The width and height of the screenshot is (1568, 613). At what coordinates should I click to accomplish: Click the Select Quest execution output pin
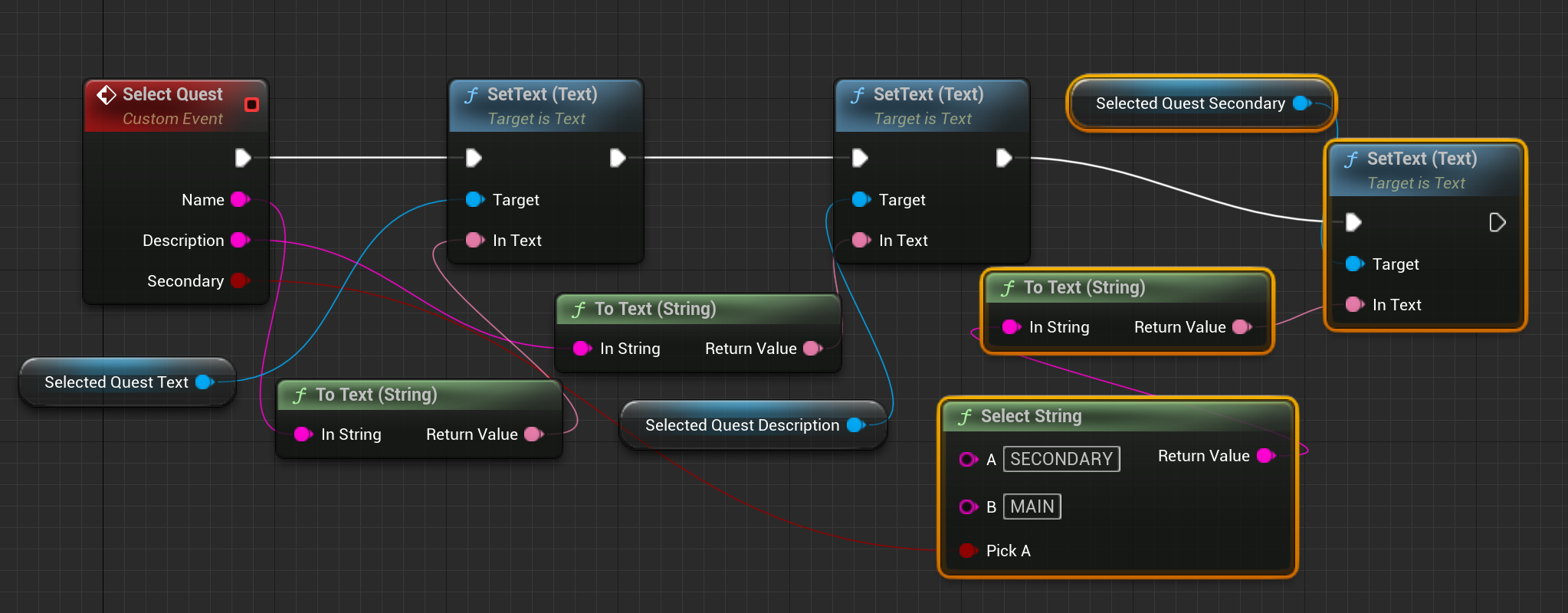click(x=243, y=158)
